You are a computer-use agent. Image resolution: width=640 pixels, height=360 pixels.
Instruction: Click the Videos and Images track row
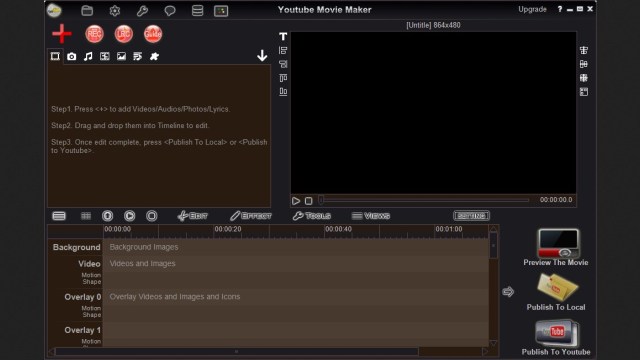(296, 264)
